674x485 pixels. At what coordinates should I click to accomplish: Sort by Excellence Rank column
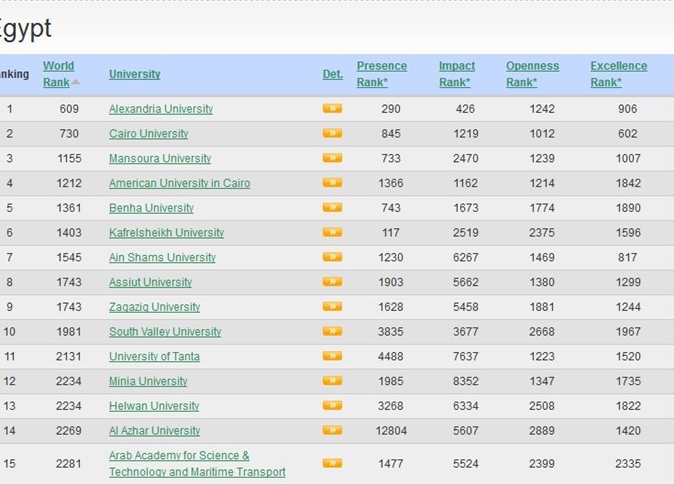coord(619,74)
